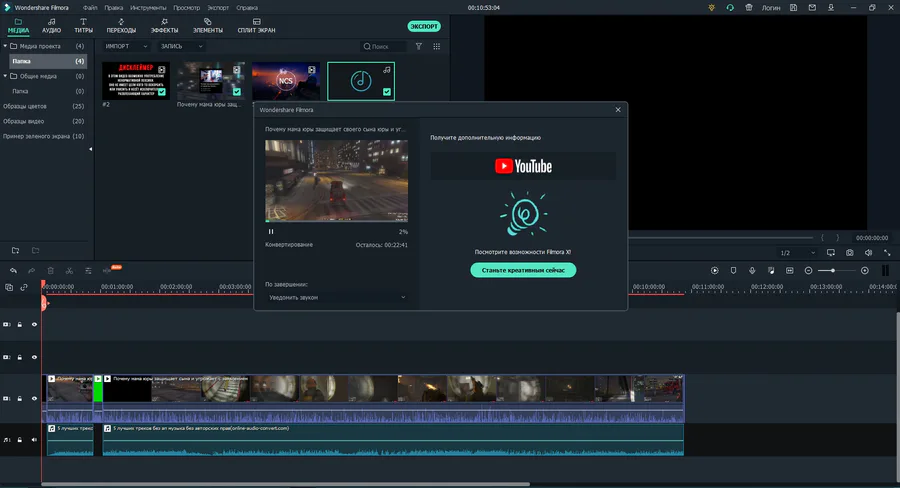Select the scissors split tool
This screenshot has height=488, width=900.
[67, 270]
